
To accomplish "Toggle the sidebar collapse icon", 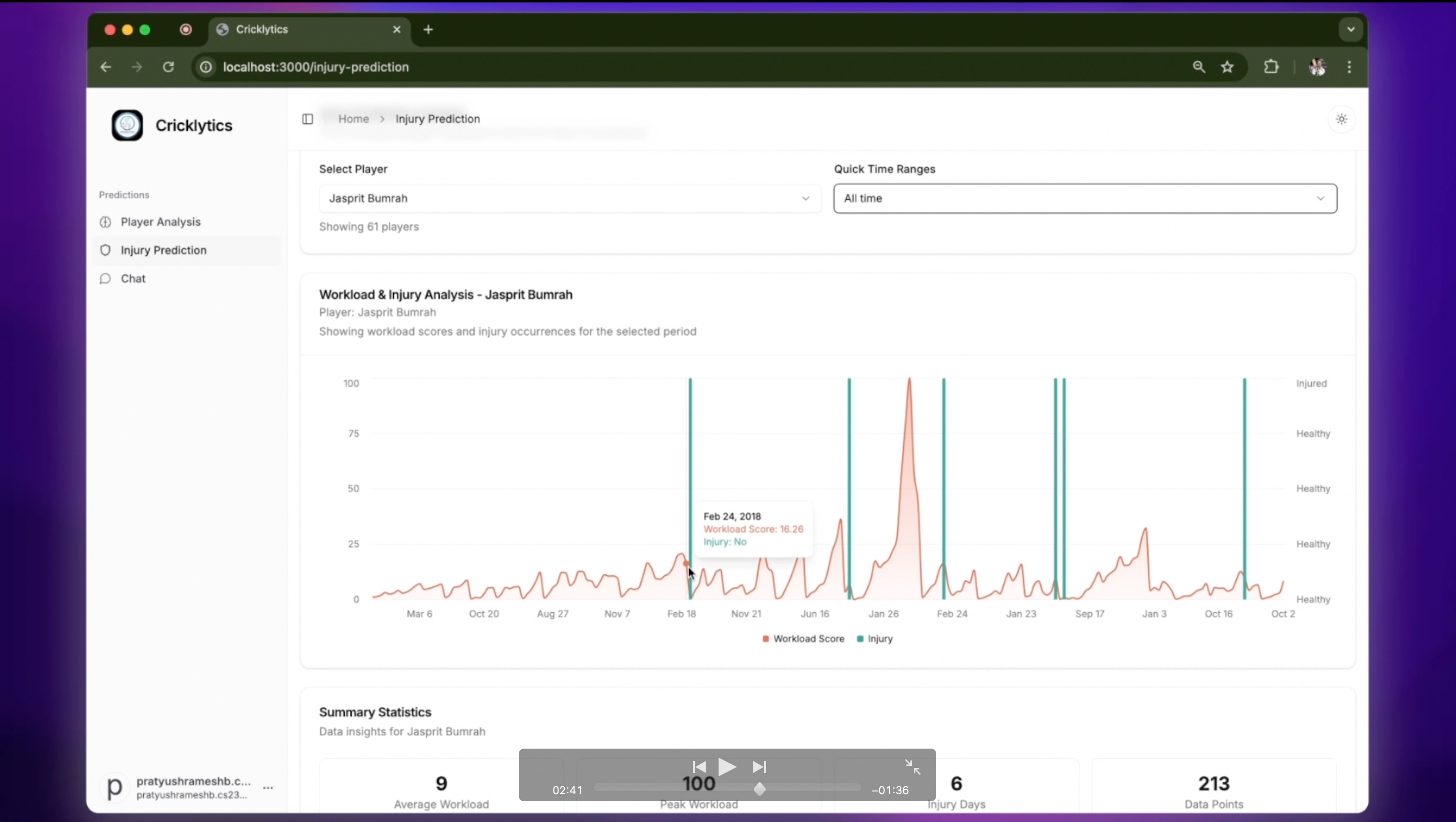I will point(307,118).
